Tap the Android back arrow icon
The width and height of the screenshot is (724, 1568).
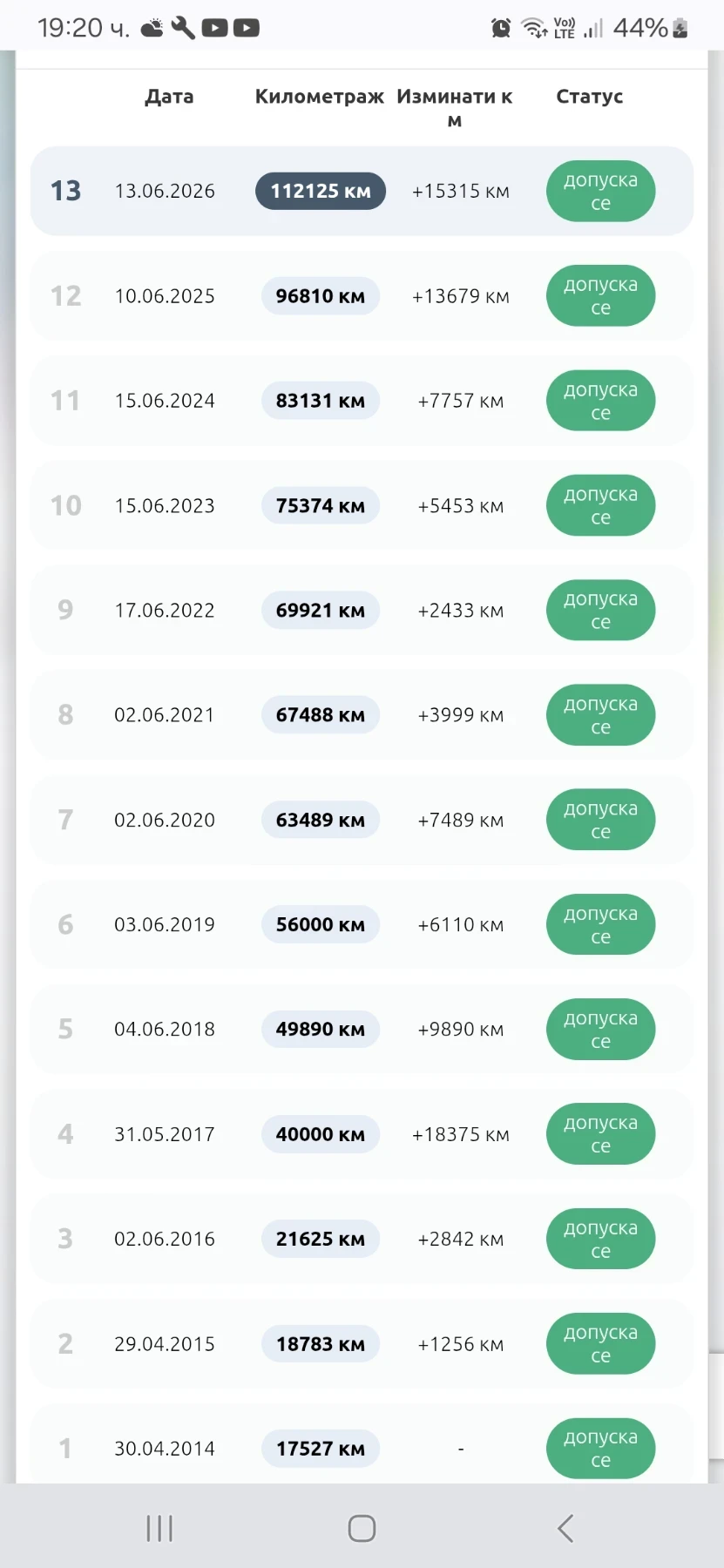(565, 1528)
